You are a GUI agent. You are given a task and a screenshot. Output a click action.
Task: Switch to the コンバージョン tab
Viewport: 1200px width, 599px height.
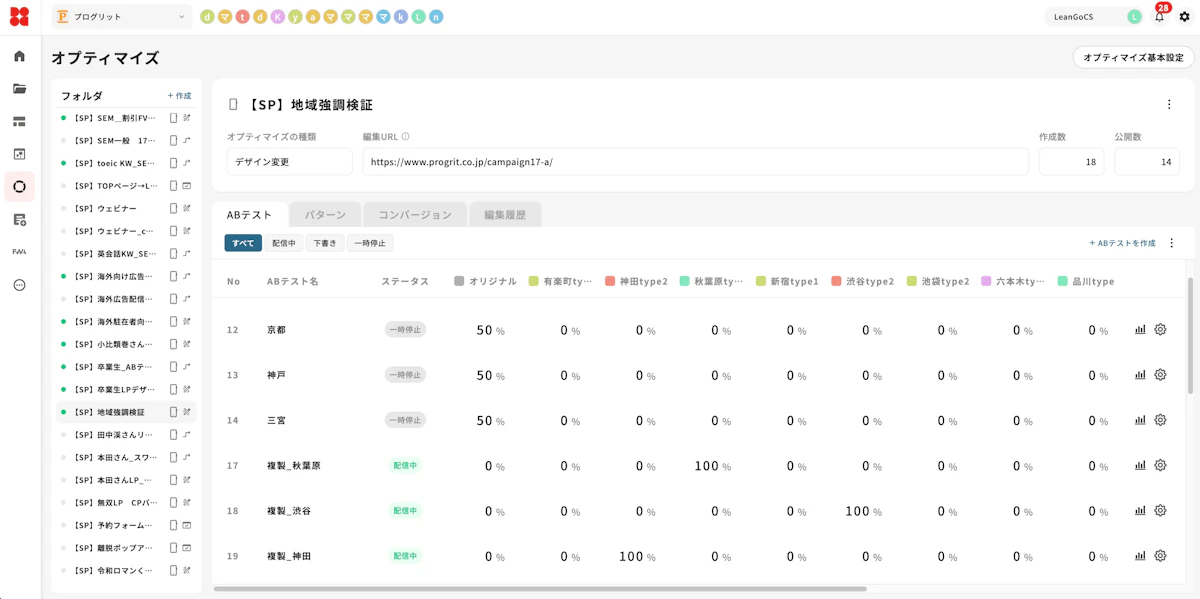(x=415, y=215)
